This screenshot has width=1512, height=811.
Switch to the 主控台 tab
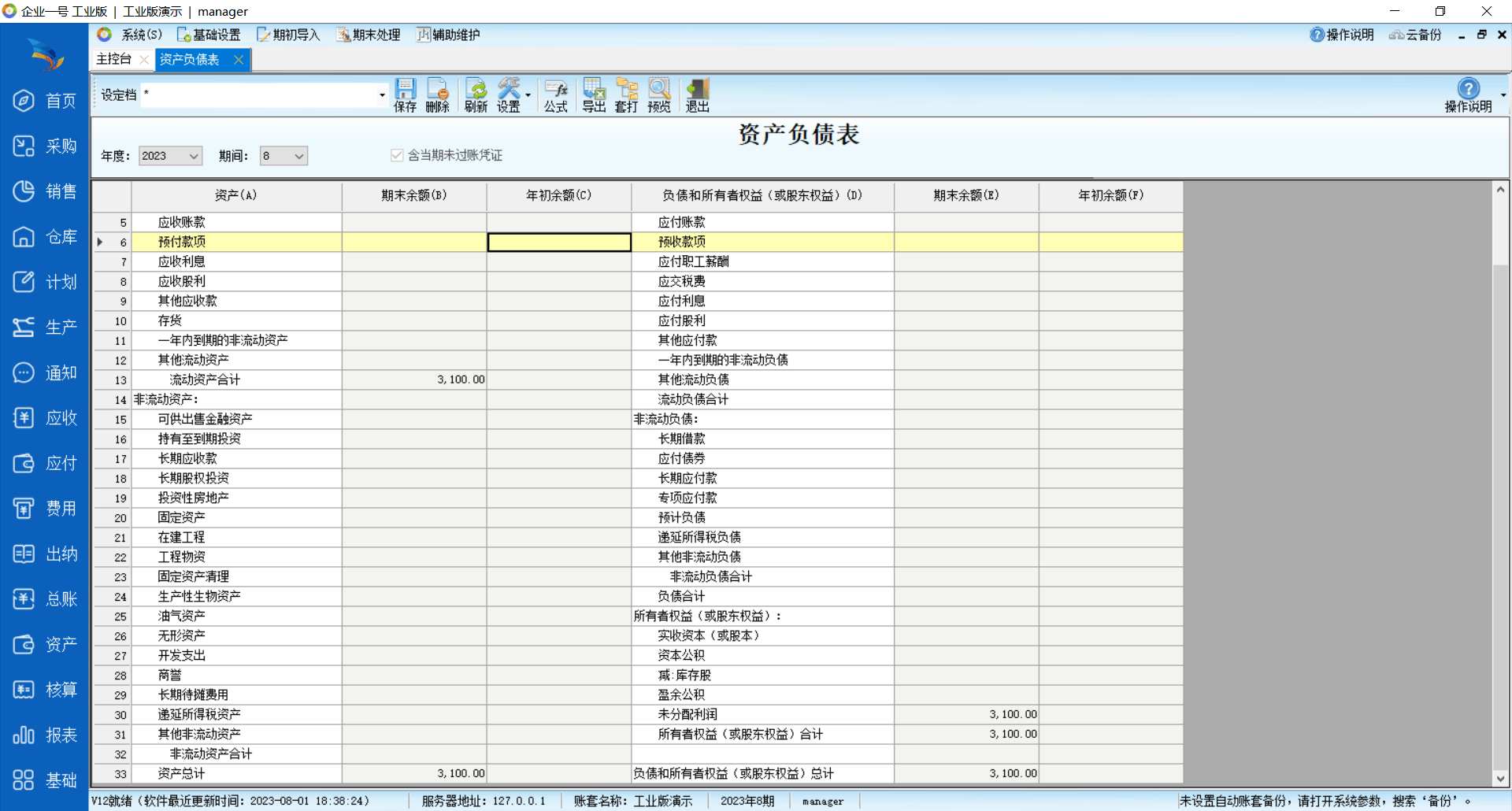coord(113,59)
